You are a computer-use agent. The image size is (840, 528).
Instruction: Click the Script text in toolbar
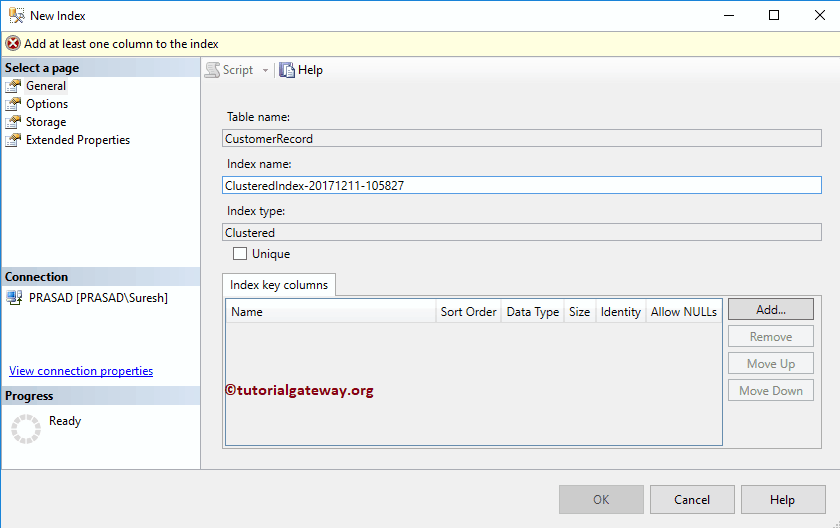[238, 70]
